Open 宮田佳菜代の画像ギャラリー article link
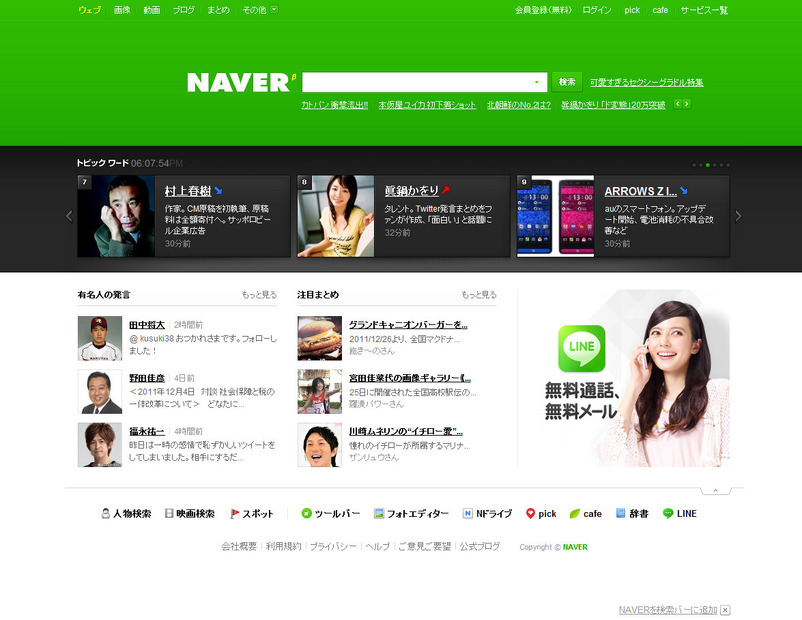 point(410,378)
